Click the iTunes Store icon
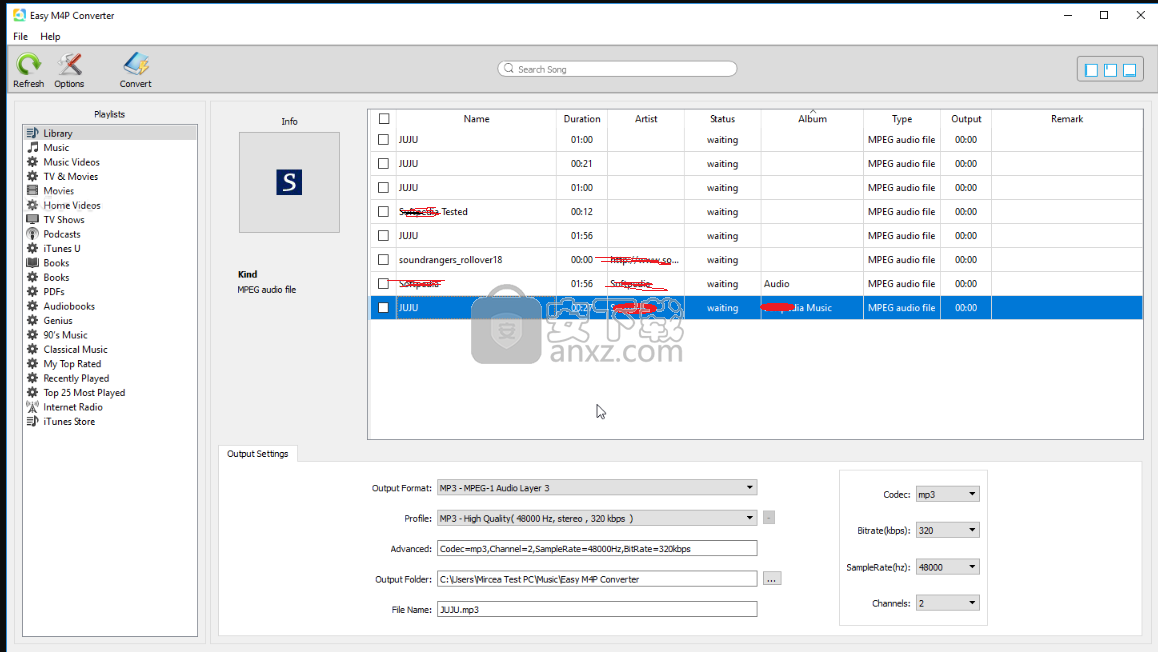The image size is (1158, 652). [32, 421]
